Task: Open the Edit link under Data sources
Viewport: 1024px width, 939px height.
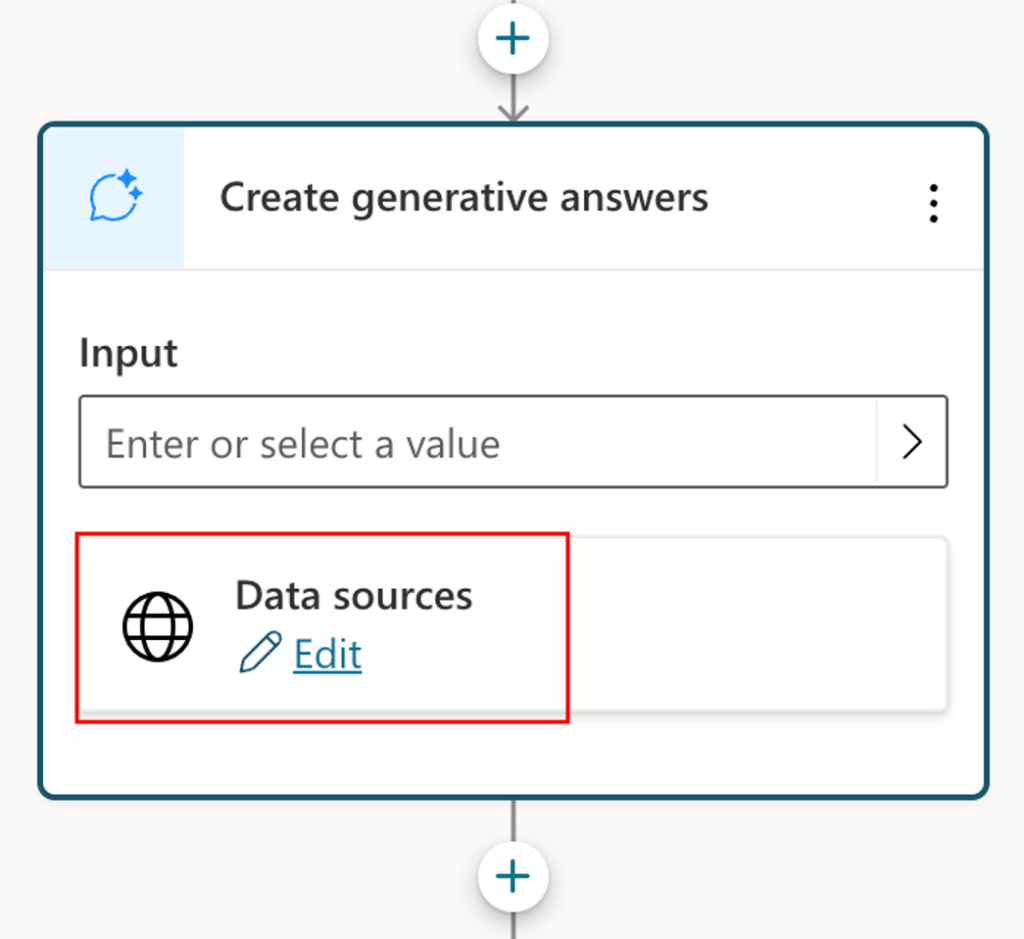Action: coord(327,654)
